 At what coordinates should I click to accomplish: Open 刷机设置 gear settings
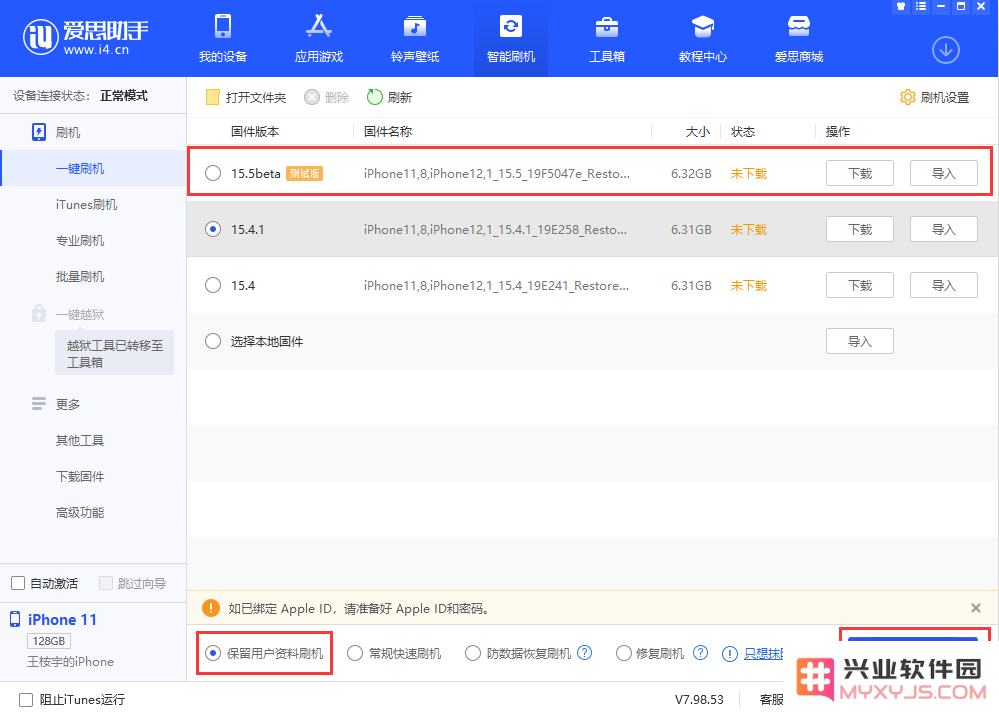pos(907,97)
